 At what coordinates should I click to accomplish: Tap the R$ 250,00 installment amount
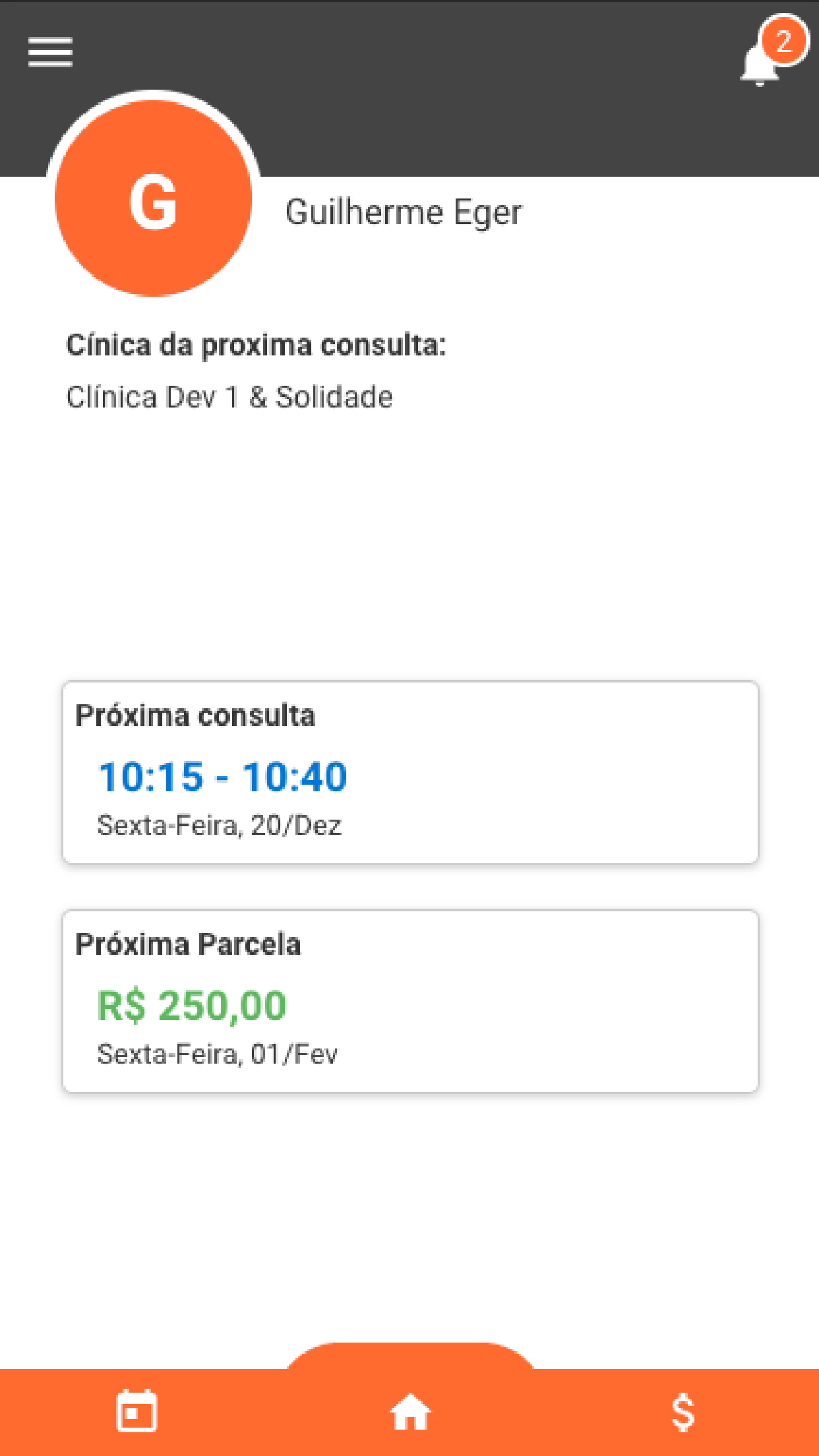pos(191,1006)
